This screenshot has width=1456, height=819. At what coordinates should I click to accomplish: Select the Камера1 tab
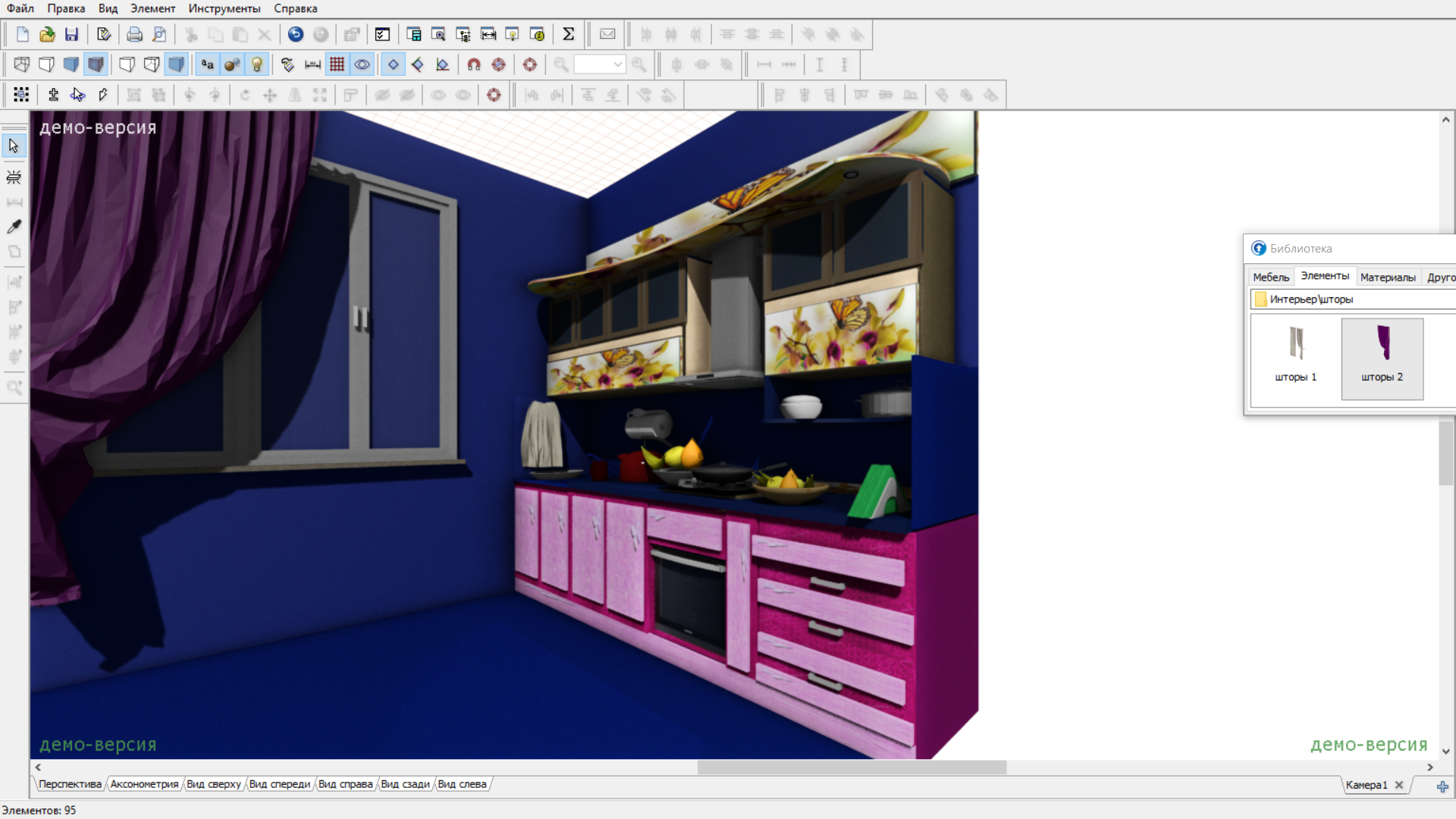click(1367, 785)
